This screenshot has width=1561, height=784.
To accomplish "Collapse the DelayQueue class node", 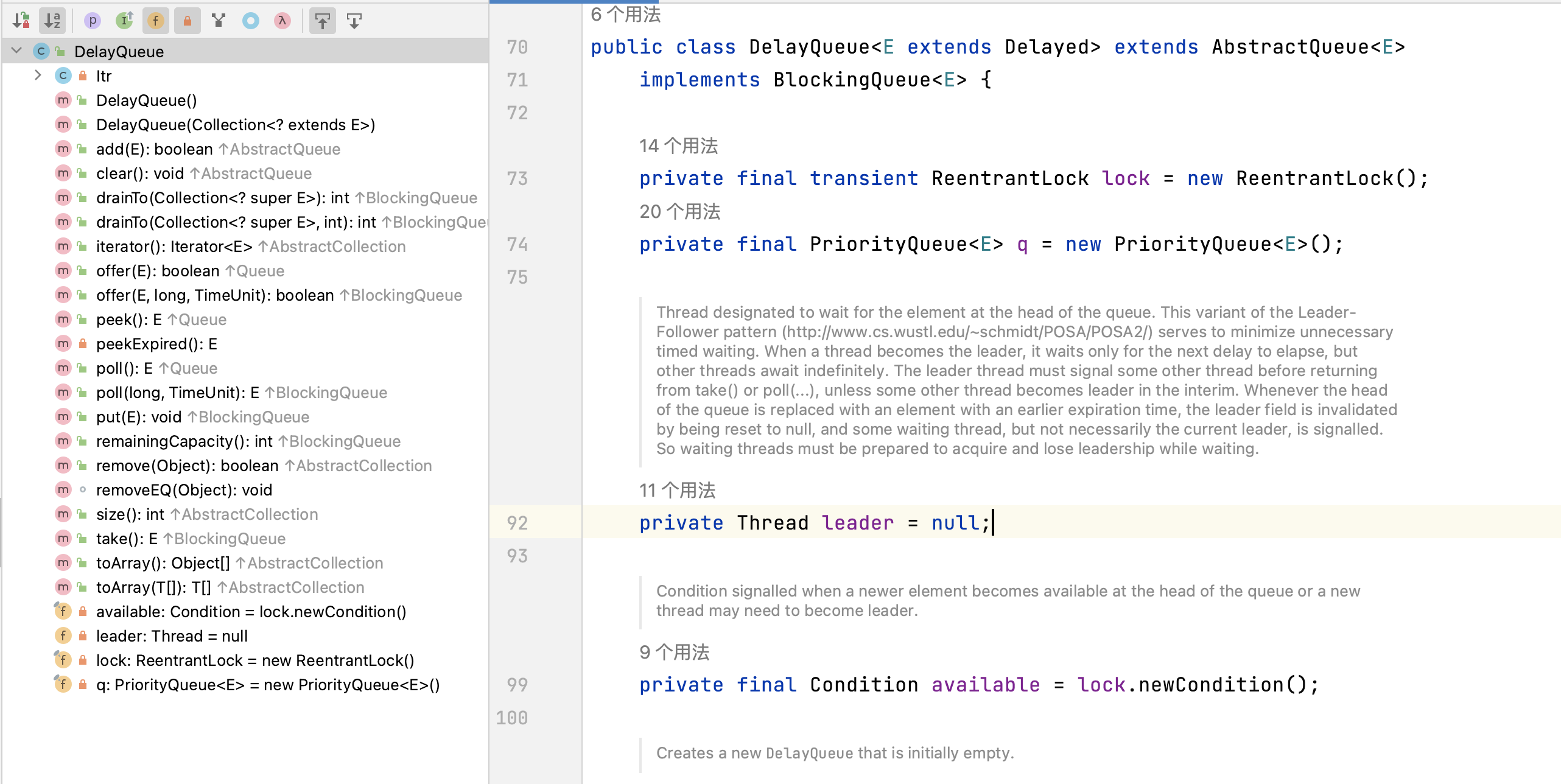I will (x=17, y=51).
